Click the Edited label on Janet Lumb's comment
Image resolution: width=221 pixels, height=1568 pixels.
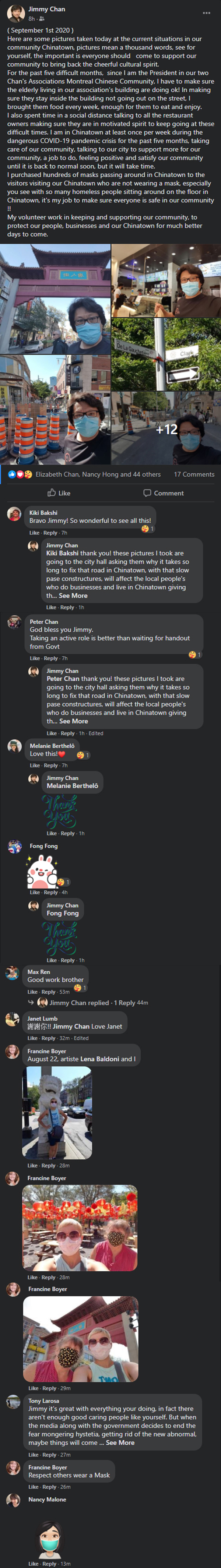pos(81,1038)
